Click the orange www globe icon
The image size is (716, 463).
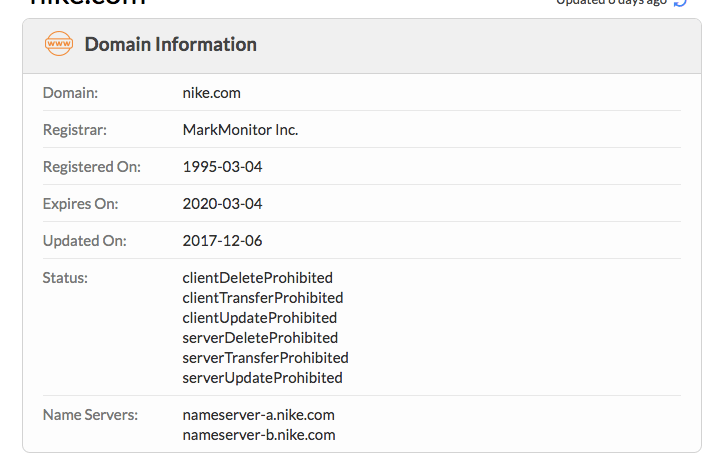[x=58, y=44]
